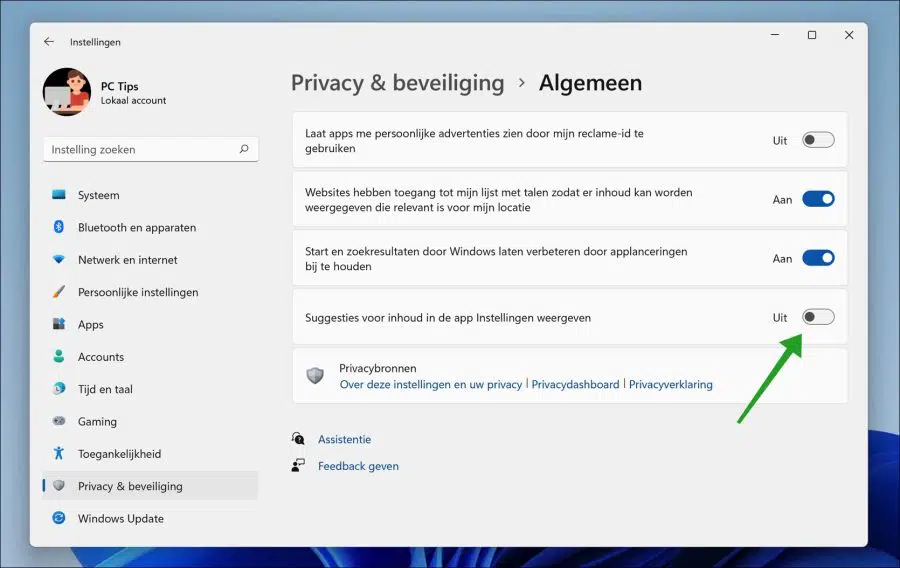Viewport: 900px width, 568px height.
Task: Turn off the websites language list toggle
Action: (818, 199)
